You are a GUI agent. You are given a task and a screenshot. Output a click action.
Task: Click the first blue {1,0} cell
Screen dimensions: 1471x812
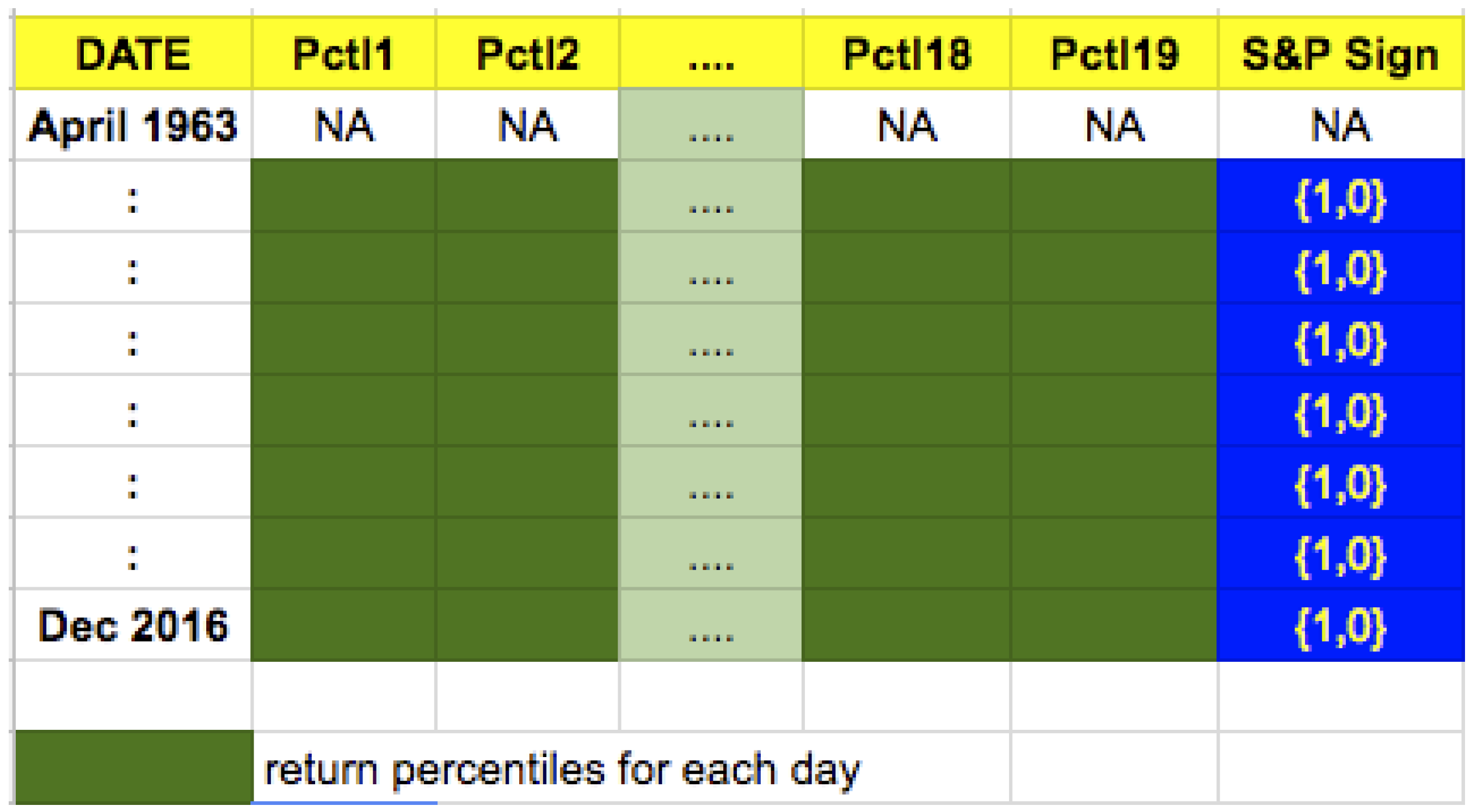[x=1341, y=196]
